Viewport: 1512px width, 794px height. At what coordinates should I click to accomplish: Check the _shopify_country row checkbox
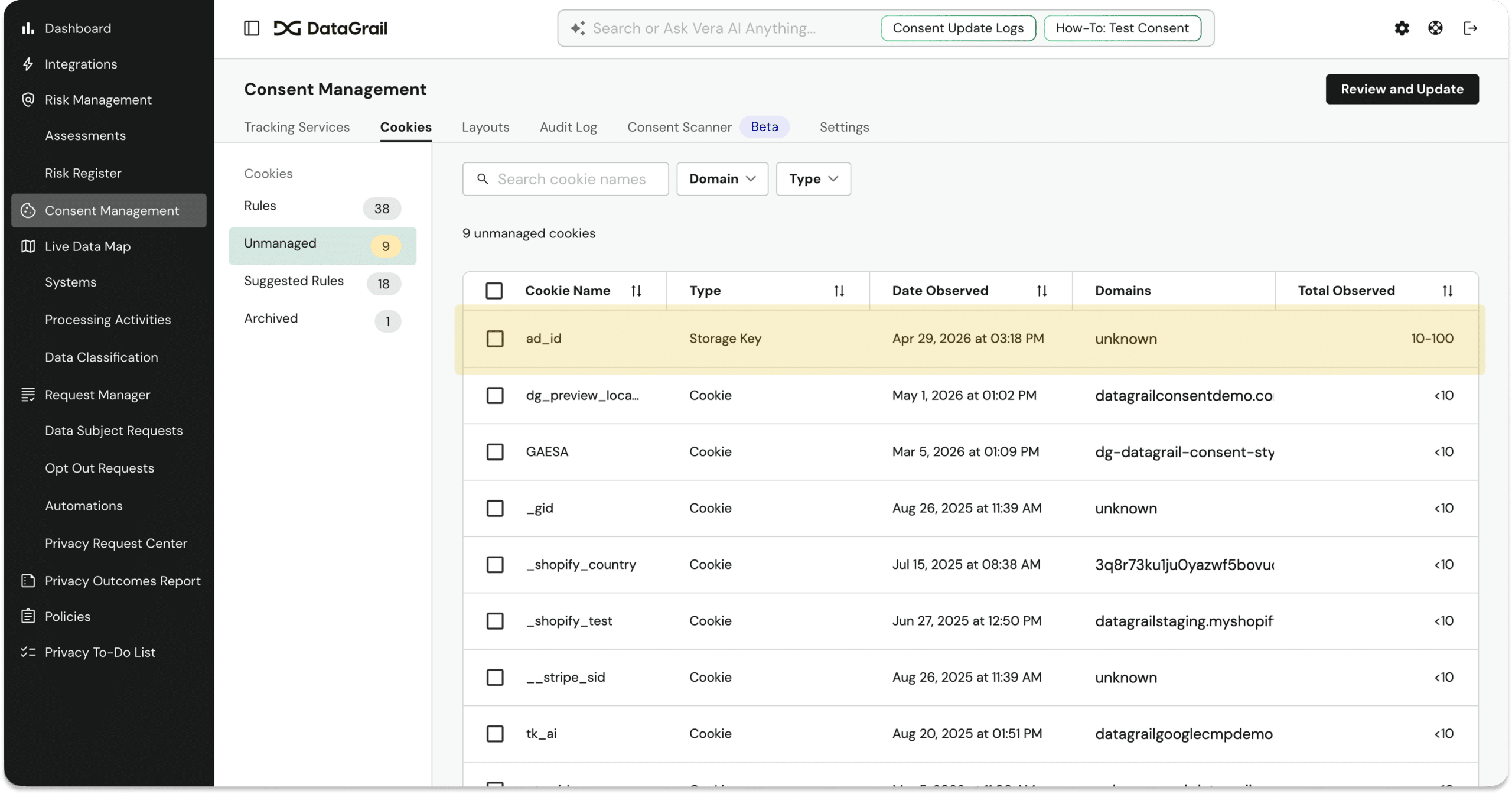pyautogui.click(x=495, y=565)
